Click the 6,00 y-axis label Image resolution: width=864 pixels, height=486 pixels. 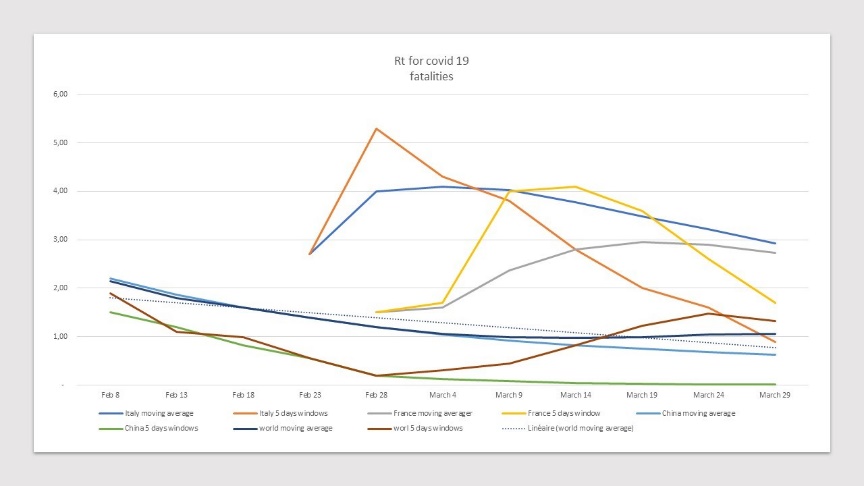pos(61,94)
